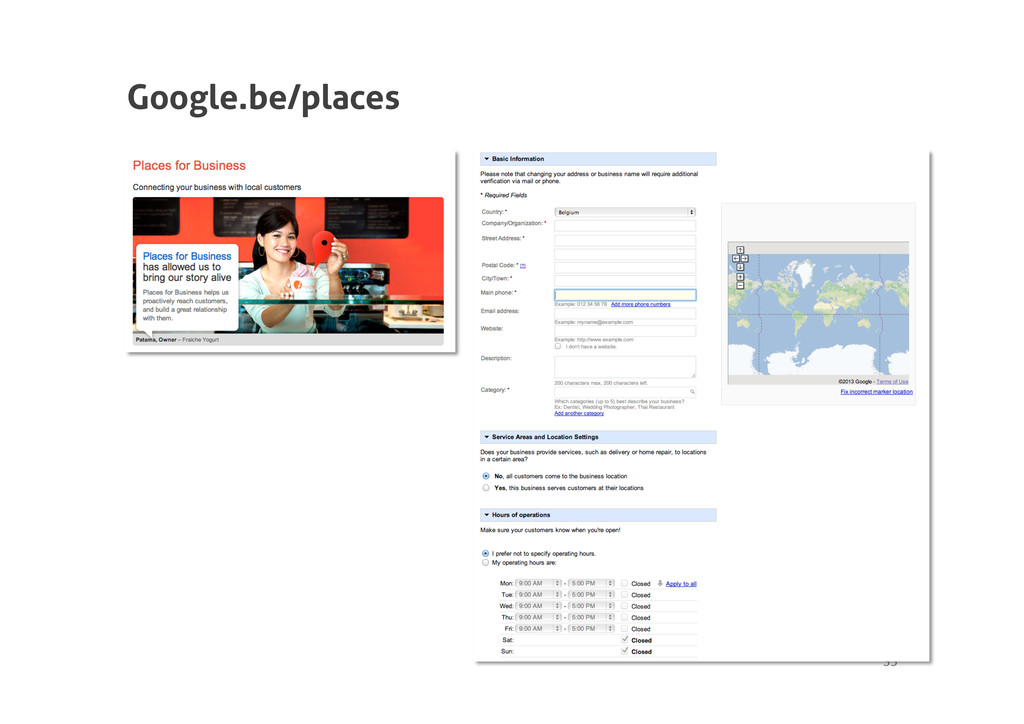Open Friday opening time dropdown
The width and height of the screenshot is (1024, 724).
(x=538, y=629)
